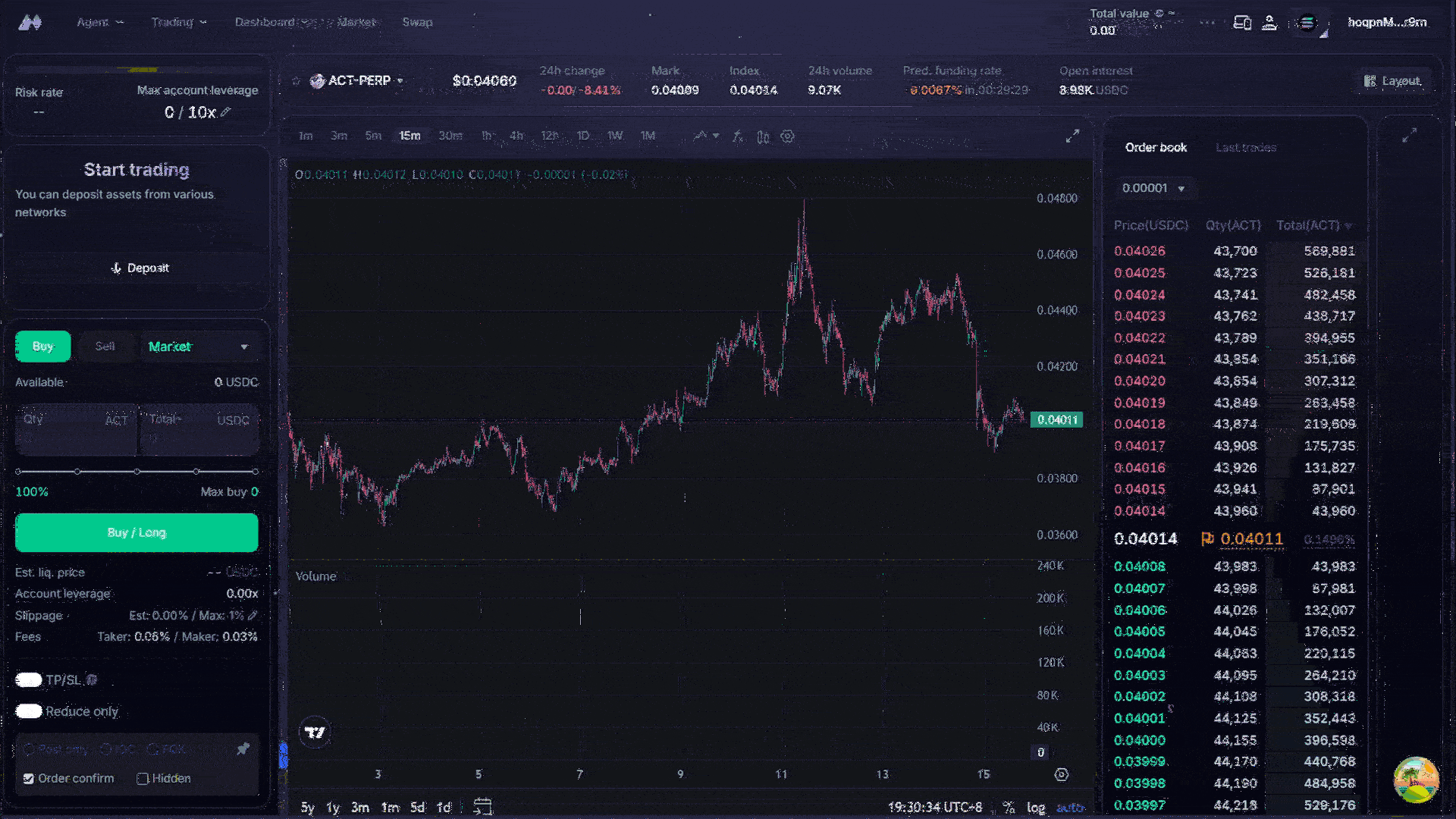Open the chart settings gear icon
1456x819 pixels.
click(788, 136)
